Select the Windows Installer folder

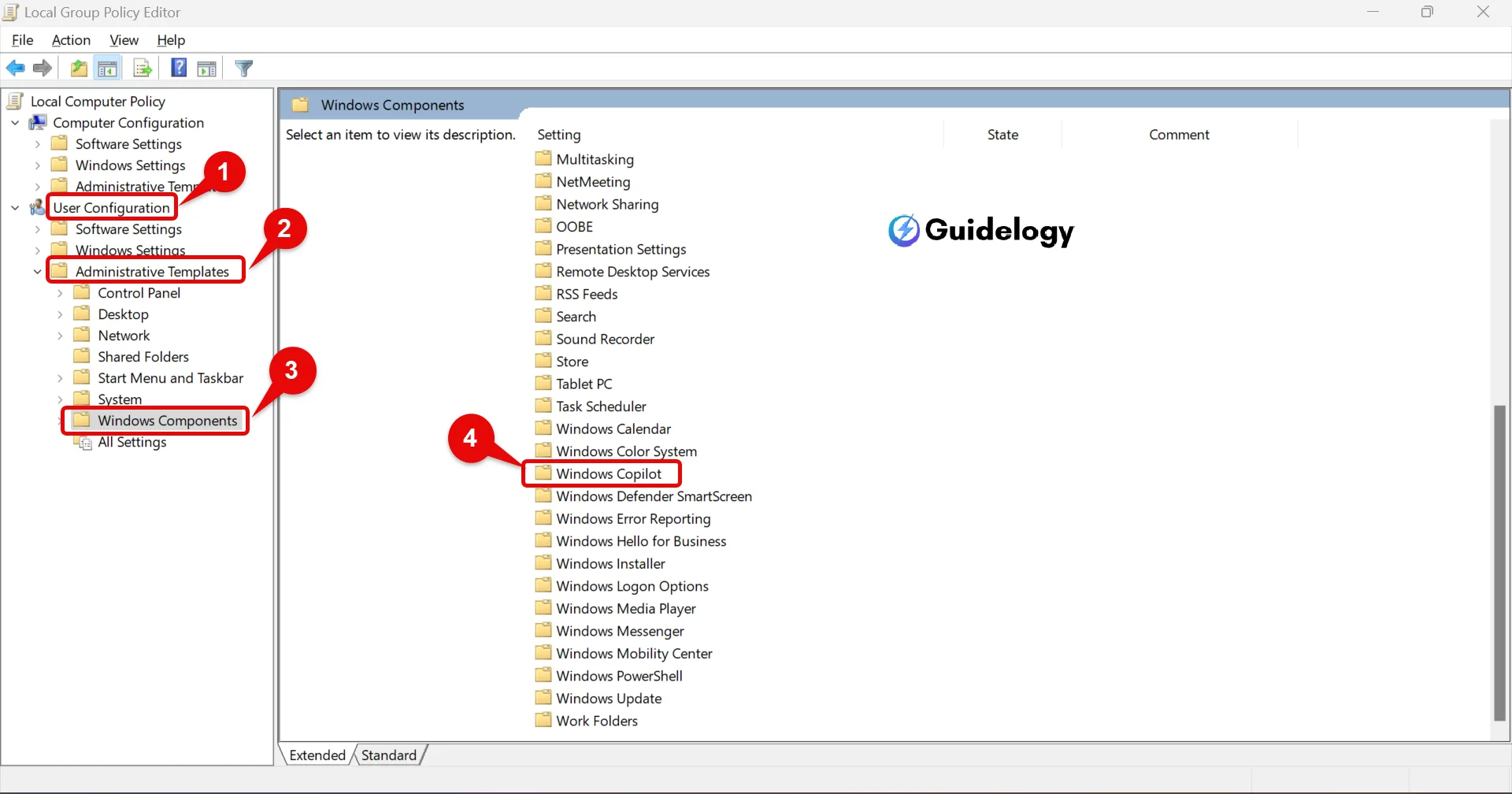pos(610,563)
